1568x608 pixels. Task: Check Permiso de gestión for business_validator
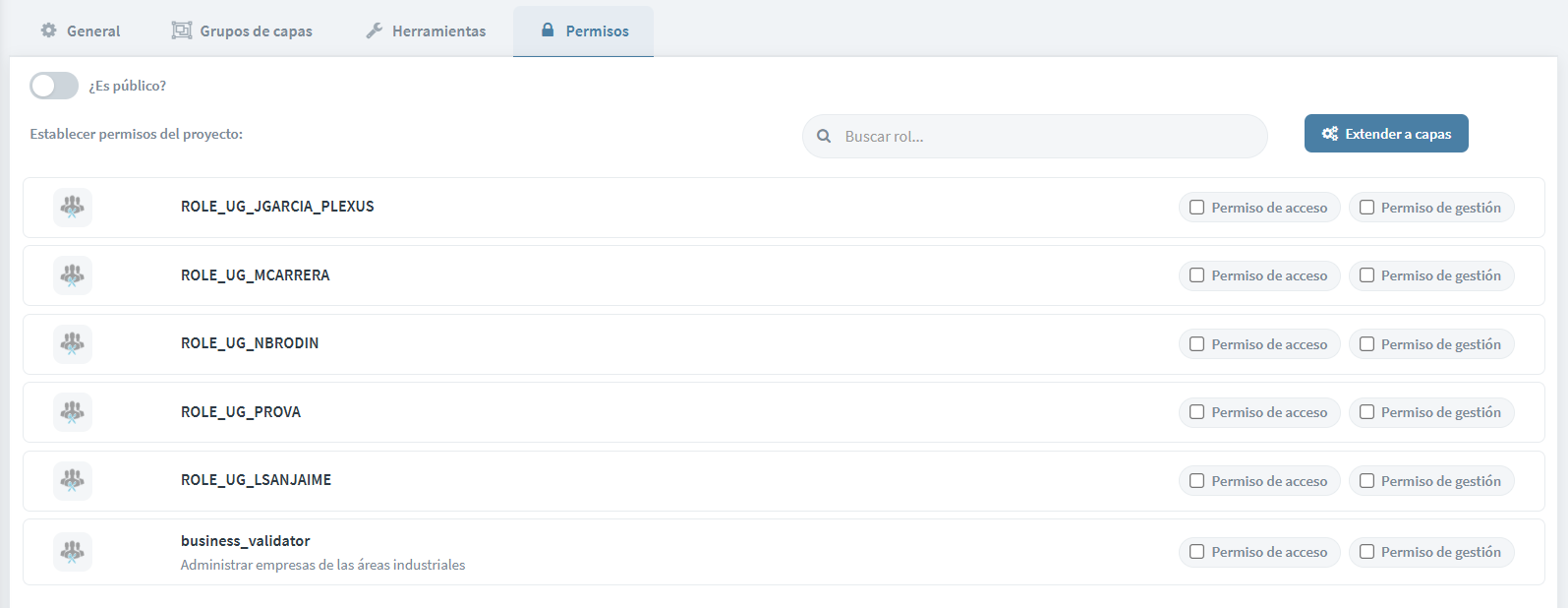[1366, 552]
